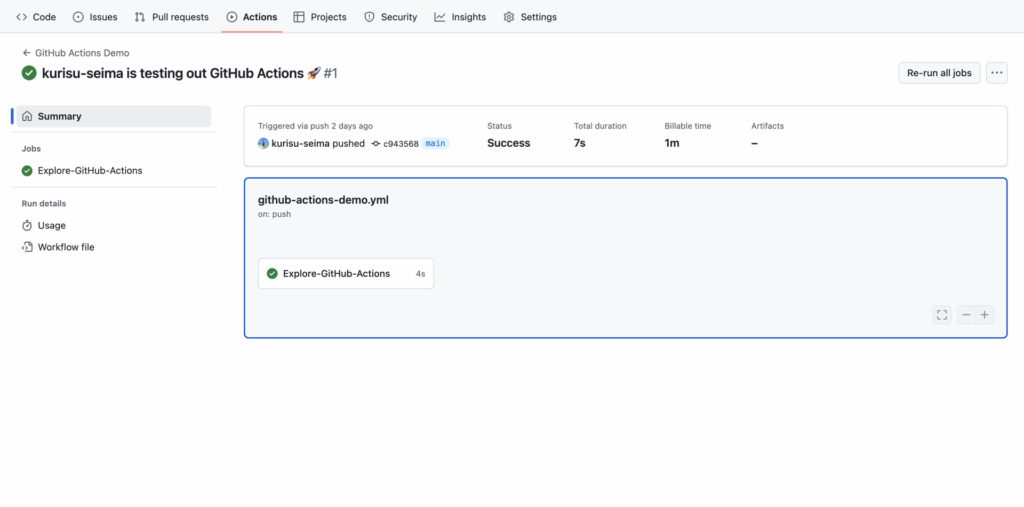Select the Explore-GitHub-Actions job card in graph
Image resolution: width=1024 pixels, height=507 pixels.
click(345, 274)
